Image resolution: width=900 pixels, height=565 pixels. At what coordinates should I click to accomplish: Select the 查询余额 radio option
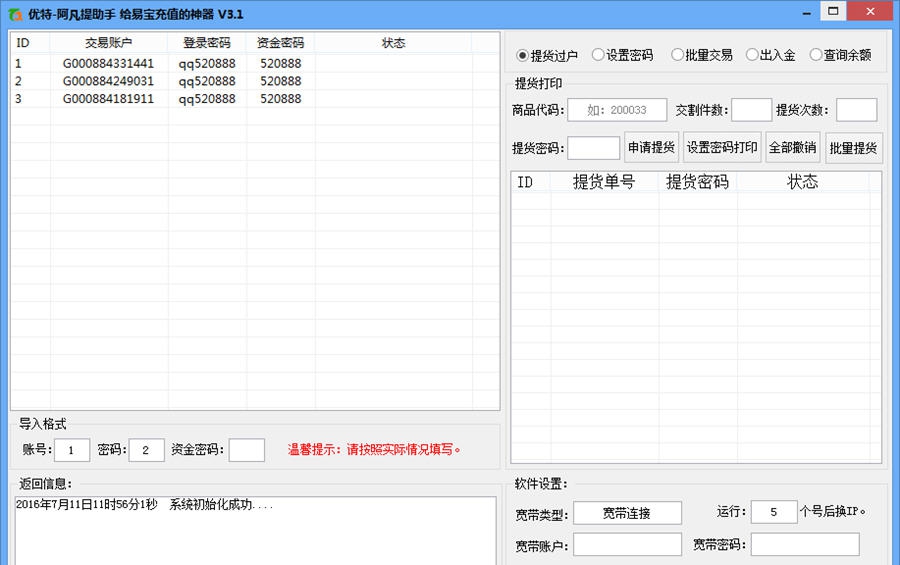[x=816, y=55]
